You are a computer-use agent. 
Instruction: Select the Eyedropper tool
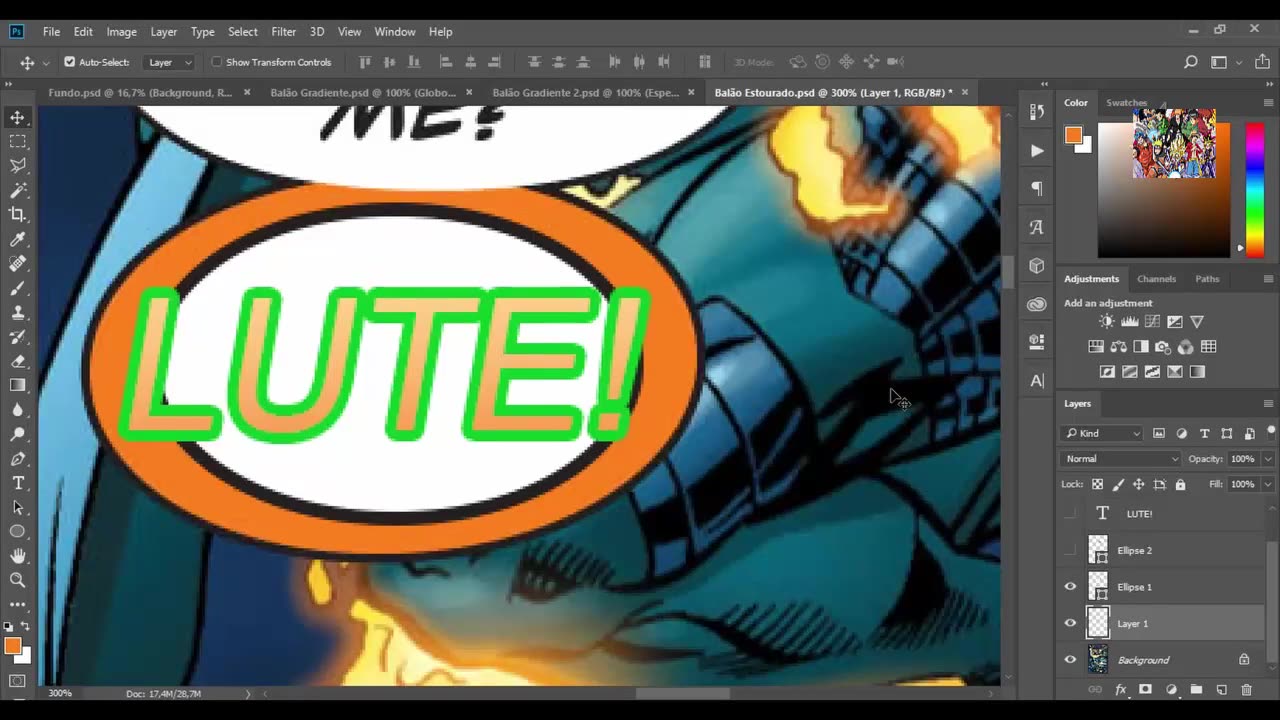[x=18, y=239]
